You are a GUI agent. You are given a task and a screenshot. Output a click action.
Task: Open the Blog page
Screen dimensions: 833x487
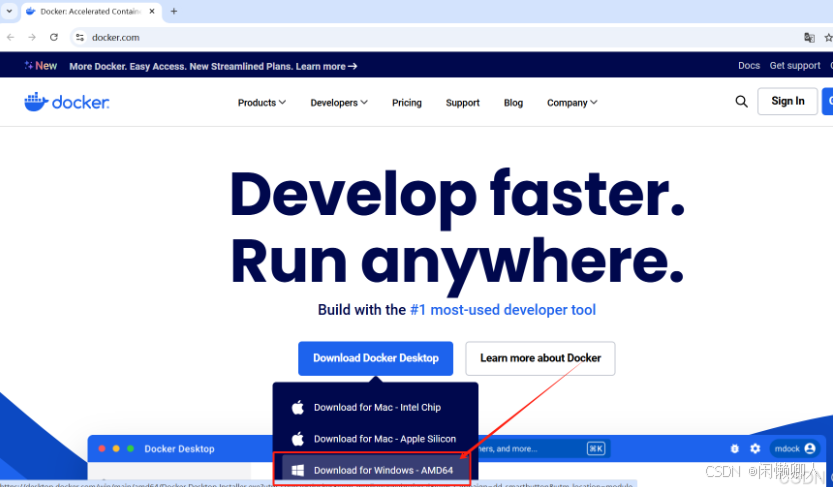coord(513,102)
